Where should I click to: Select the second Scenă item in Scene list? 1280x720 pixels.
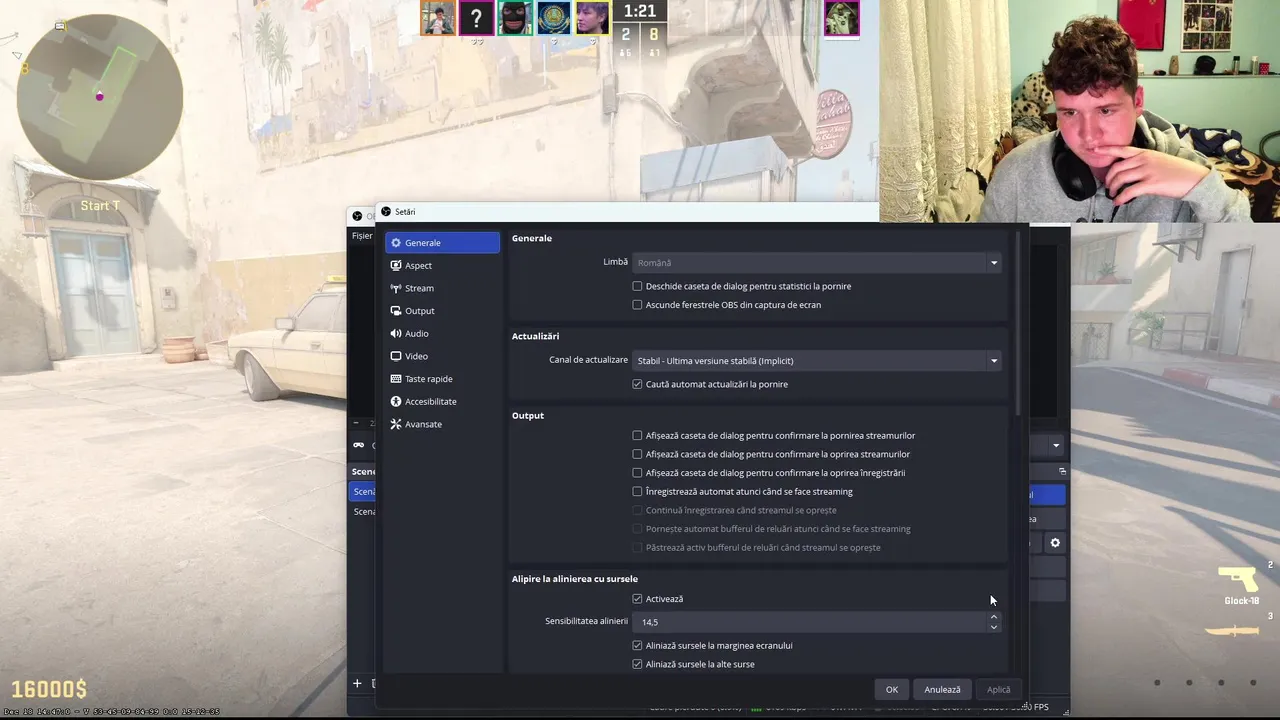pyautogui.click(x=364, y=512)
